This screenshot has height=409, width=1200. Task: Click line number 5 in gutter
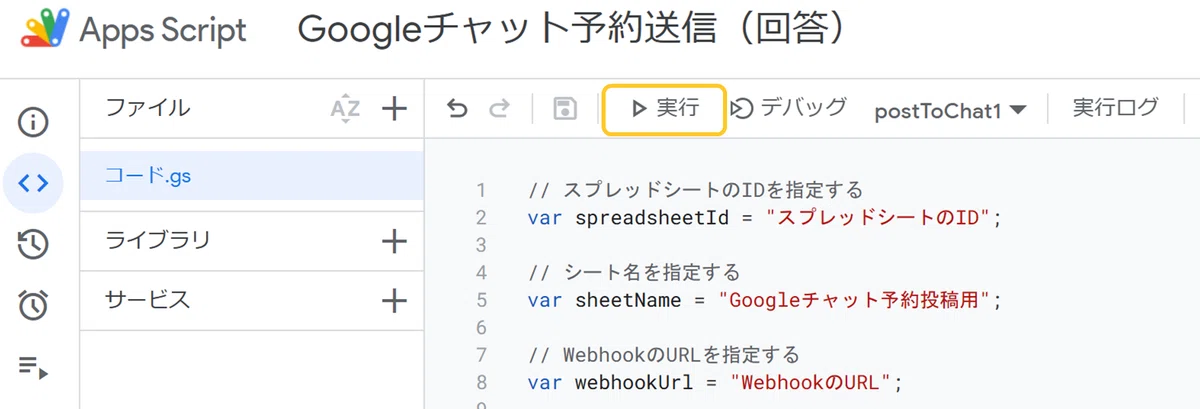(x=482, y=299)
